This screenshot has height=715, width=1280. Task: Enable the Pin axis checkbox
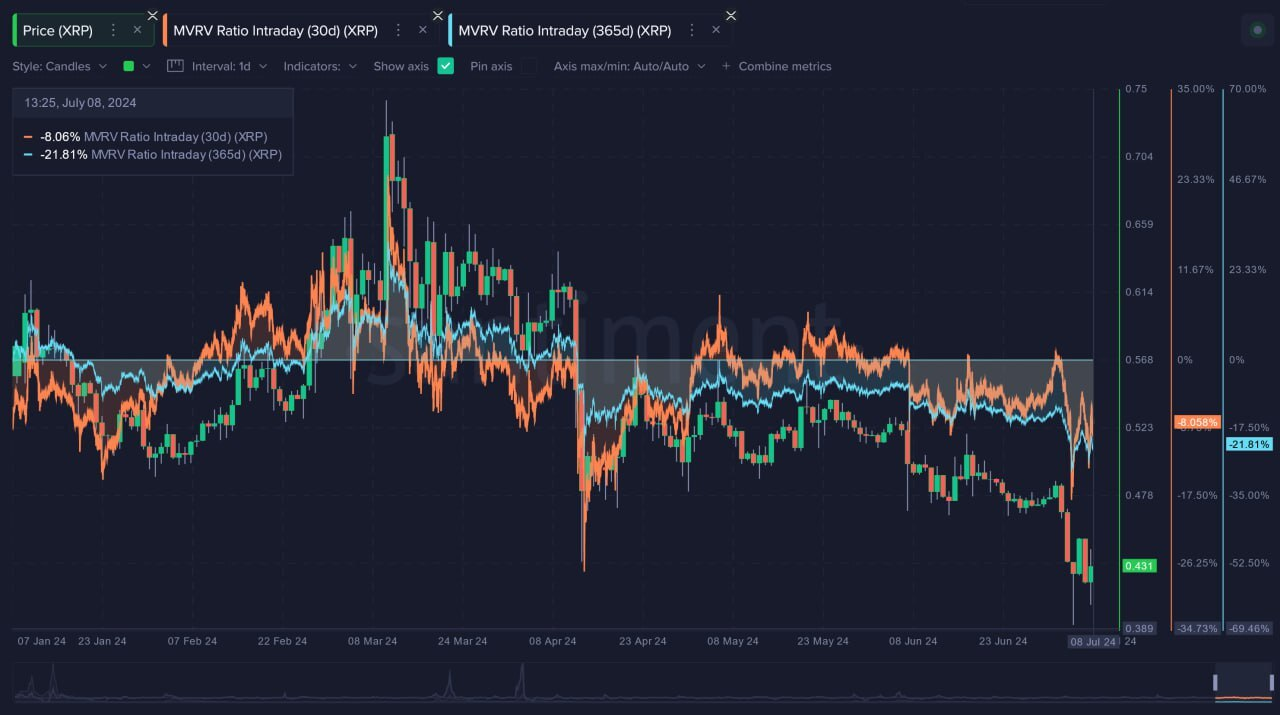tap(529, 66)
